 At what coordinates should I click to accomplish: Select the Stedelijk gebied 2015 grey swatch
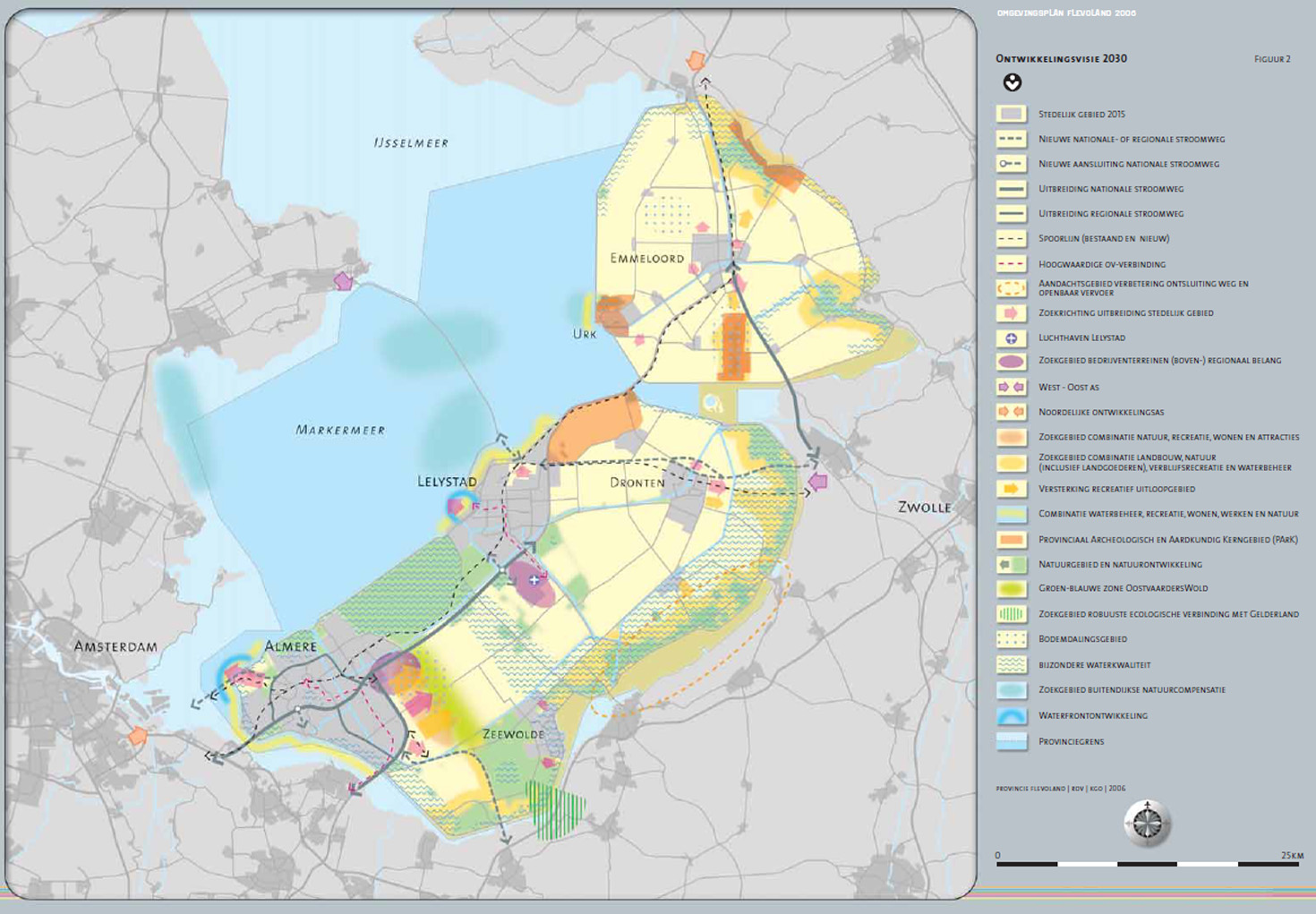tap(1012, 115)
